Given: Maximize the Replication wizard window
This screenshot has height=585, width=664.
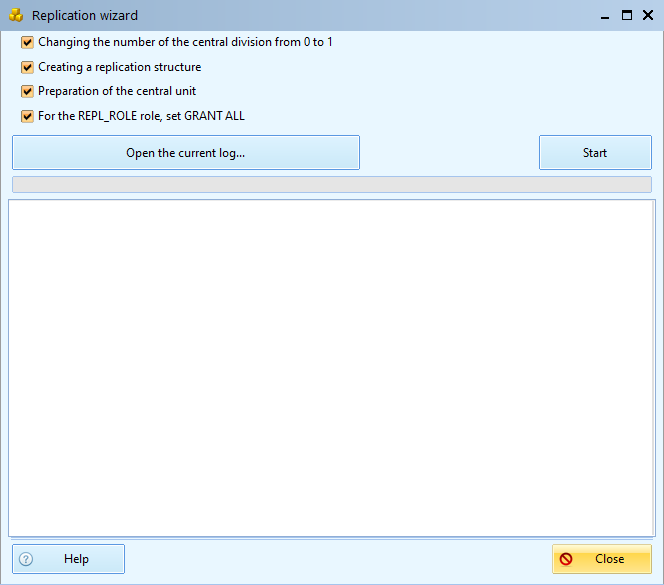Looking at the screenshot, I should (x=626, y=15).
